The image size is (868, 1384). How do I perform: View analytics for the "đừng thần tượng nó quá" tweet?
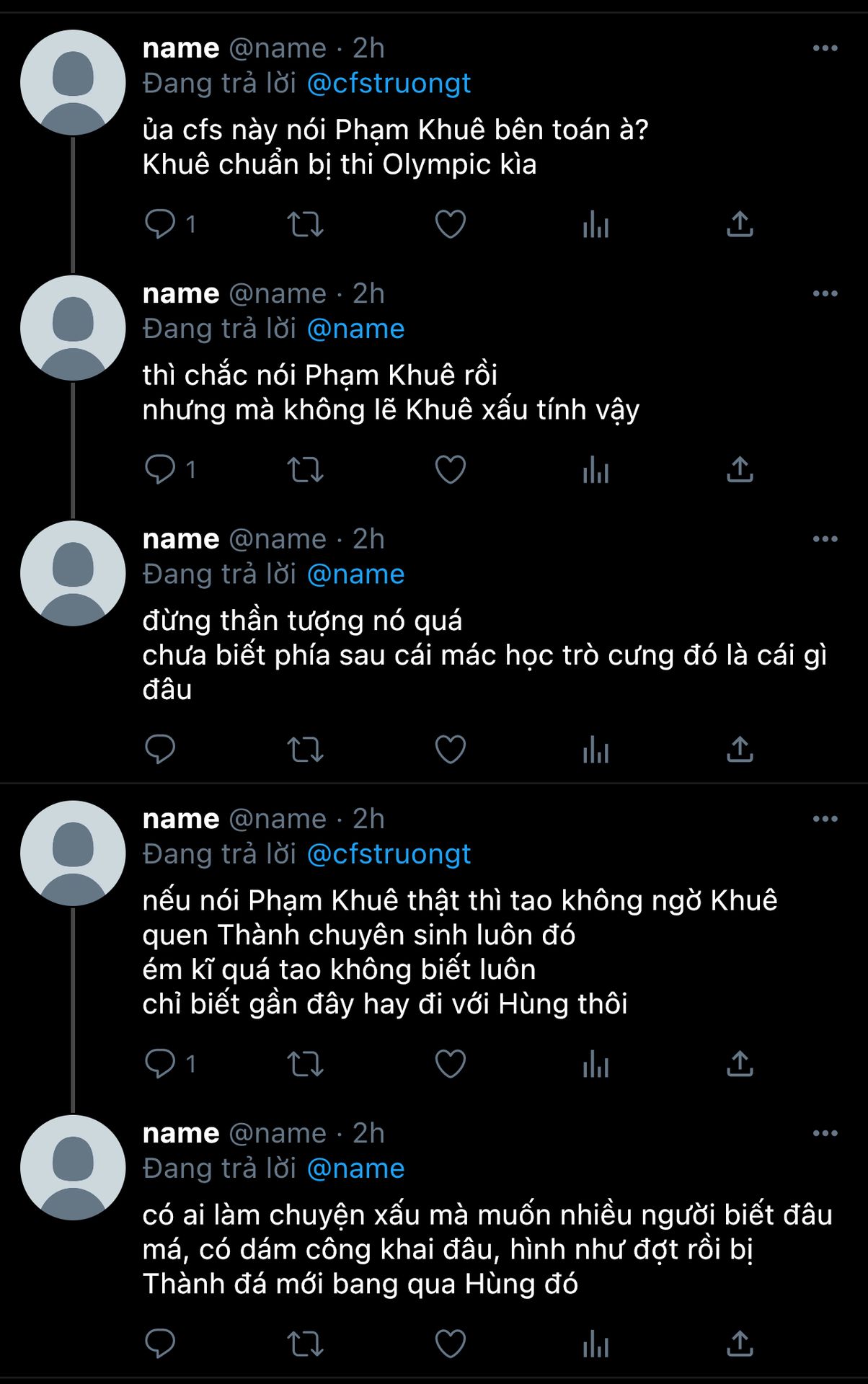(x=596, y=750)
